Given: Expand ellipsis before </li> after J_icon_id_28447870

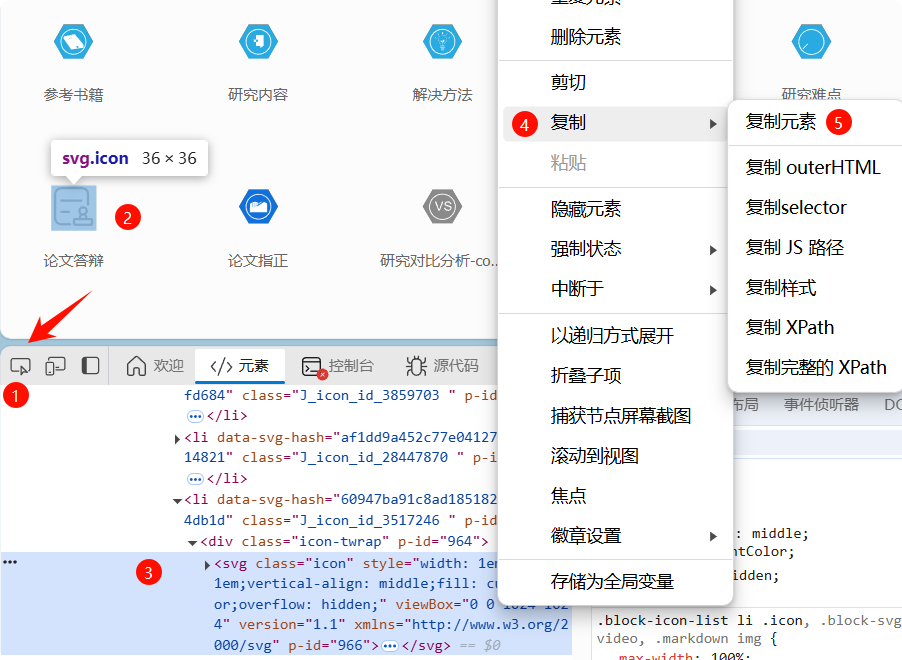Looking at the screenshot, I should point(196,479).
